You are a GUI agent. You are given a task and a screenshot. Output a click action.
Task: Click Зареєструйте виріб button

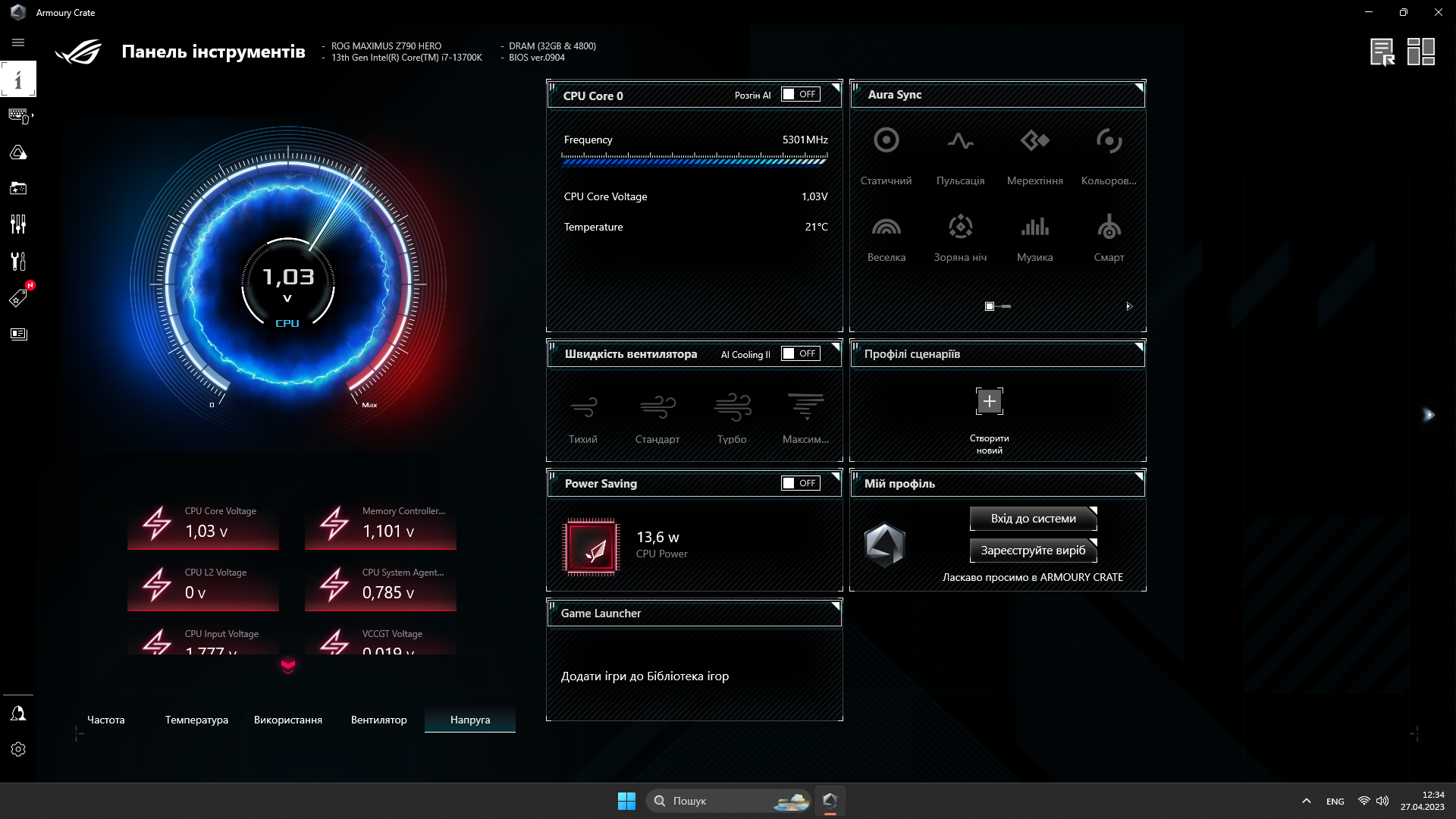(x=1033, y=549)
